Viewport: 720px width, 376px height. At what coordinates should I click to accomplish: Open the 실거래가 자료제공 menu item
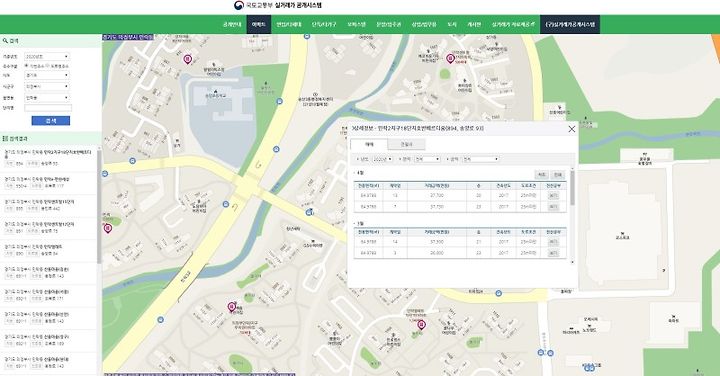click(x=513, y=24)
